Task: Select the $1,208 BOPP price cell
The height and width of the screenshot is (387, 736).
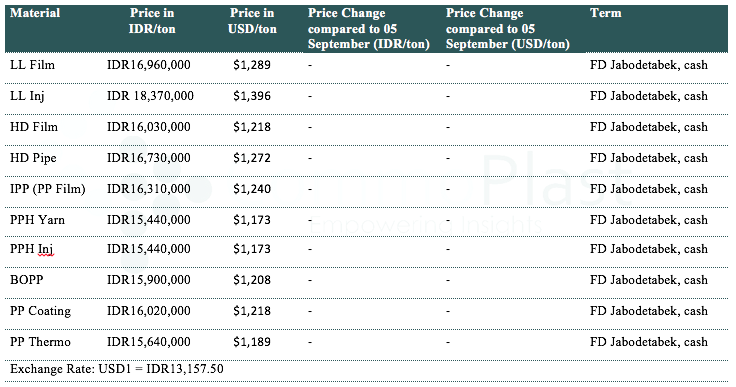Action: click(252, 280)
